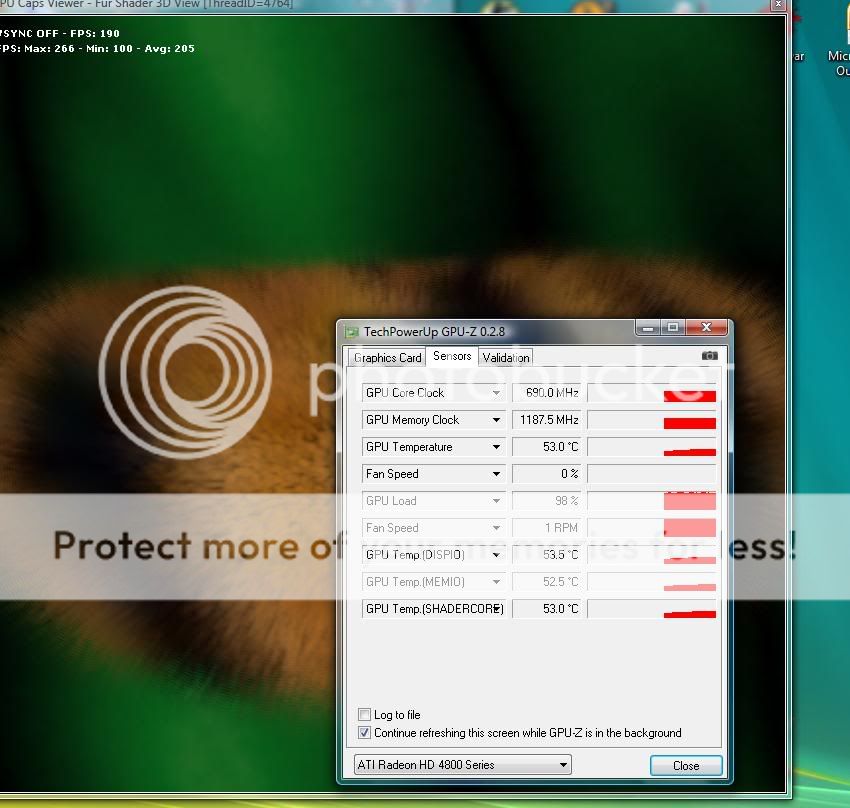850x808 pixels.
Task: Expand the GPU Memory Clock dropdown
Action: [496, 420]
